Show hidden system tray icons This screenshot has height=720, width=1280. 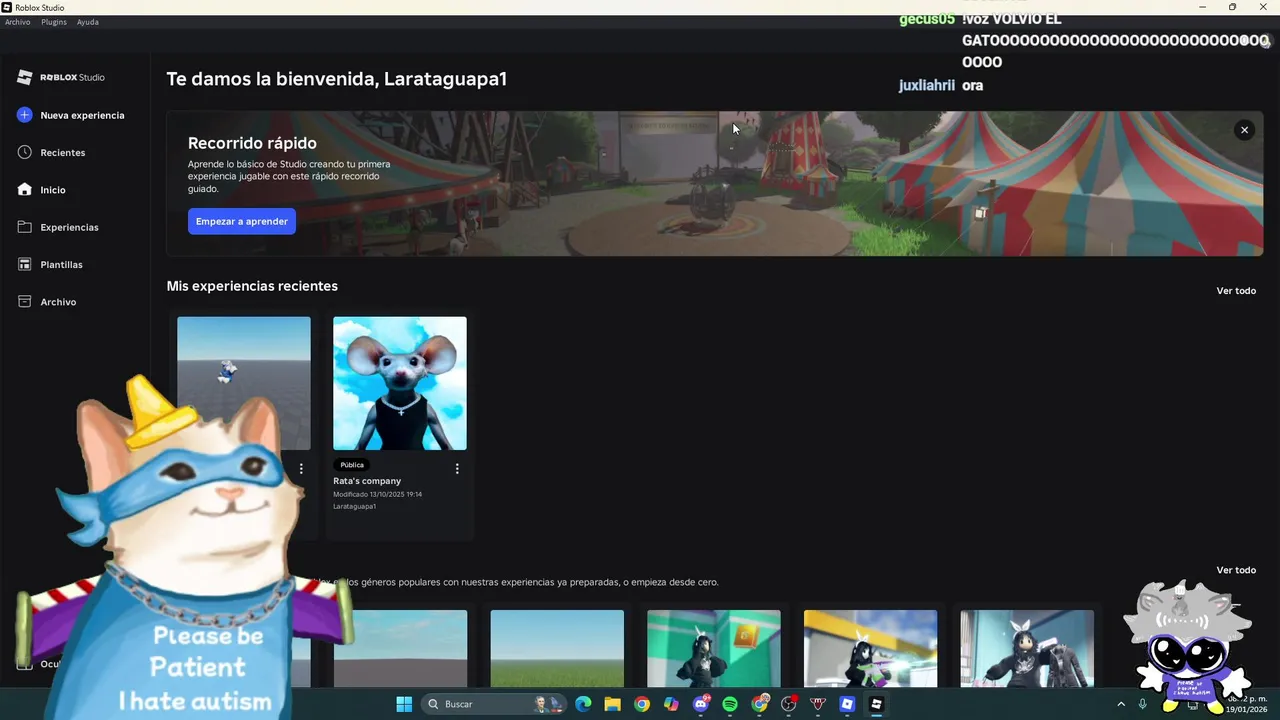(x=1121, y=704)
